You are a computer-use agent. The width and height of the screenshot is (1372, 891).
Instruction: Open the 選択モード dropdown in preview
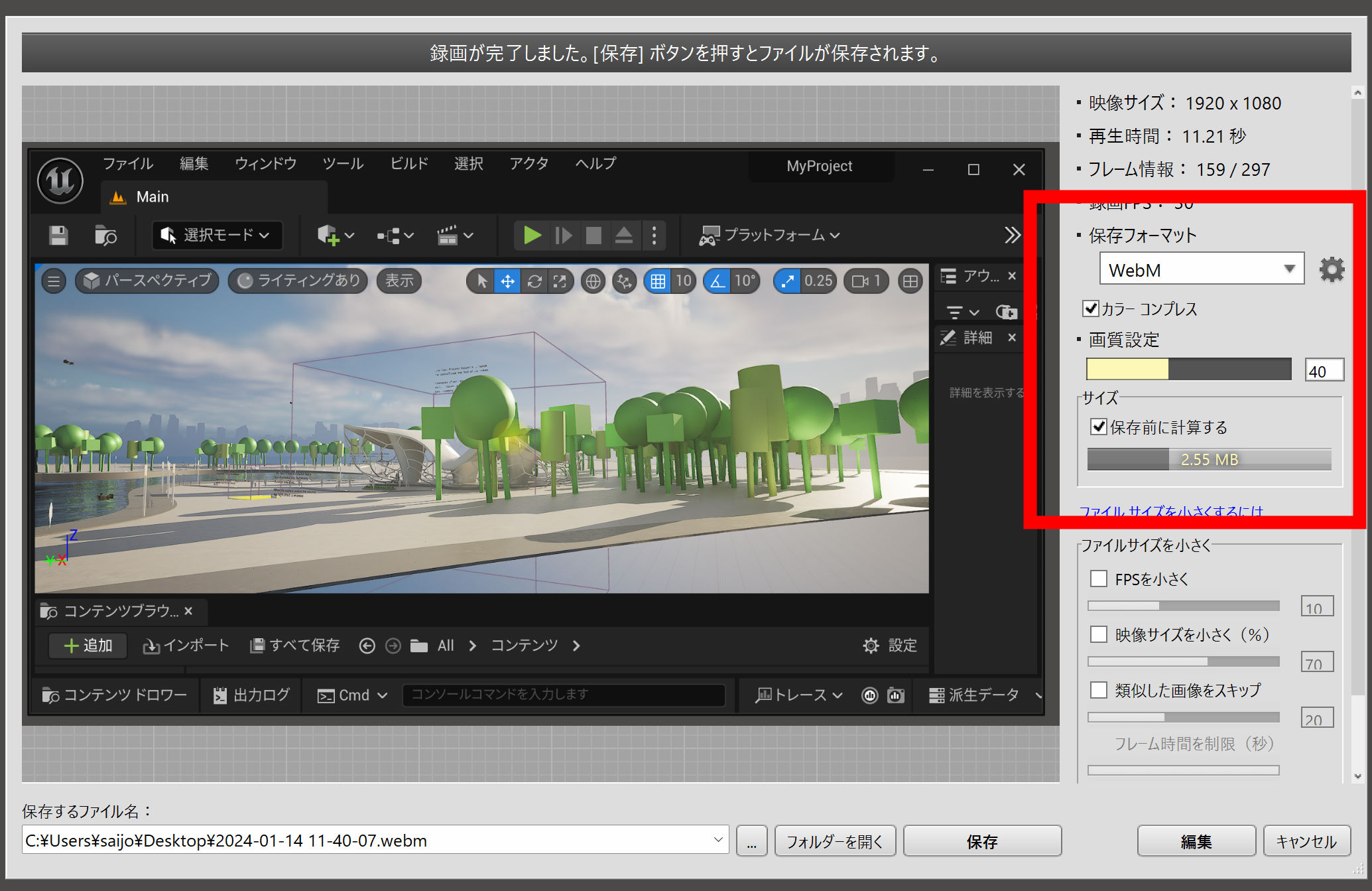click(218, 236)
